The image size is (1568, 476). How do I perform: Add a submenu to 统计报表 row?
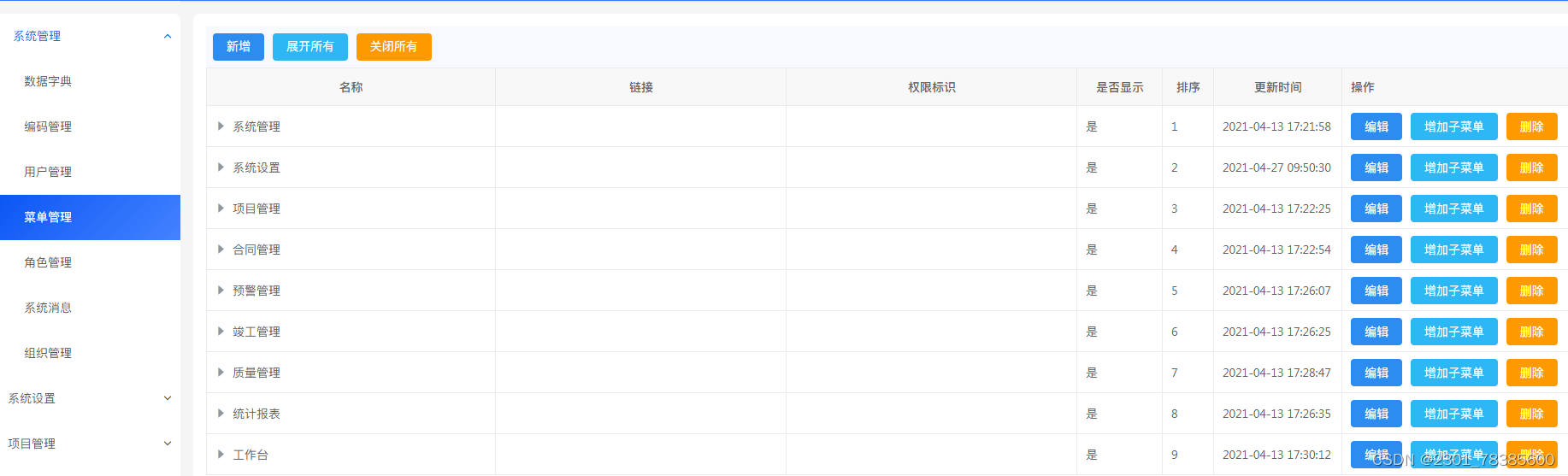tap(1454, 414)
